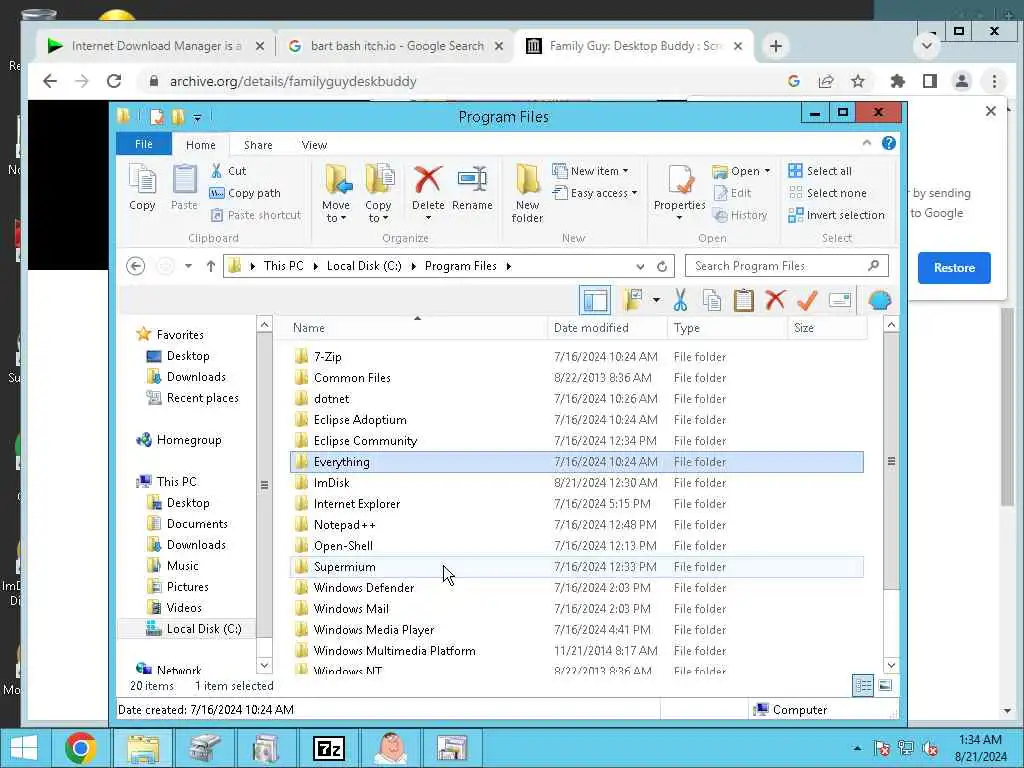Image resolution: width=1024 pixels, height=768 pixels.
Task: Sort by the Name column header
Action: click(417, 328)
